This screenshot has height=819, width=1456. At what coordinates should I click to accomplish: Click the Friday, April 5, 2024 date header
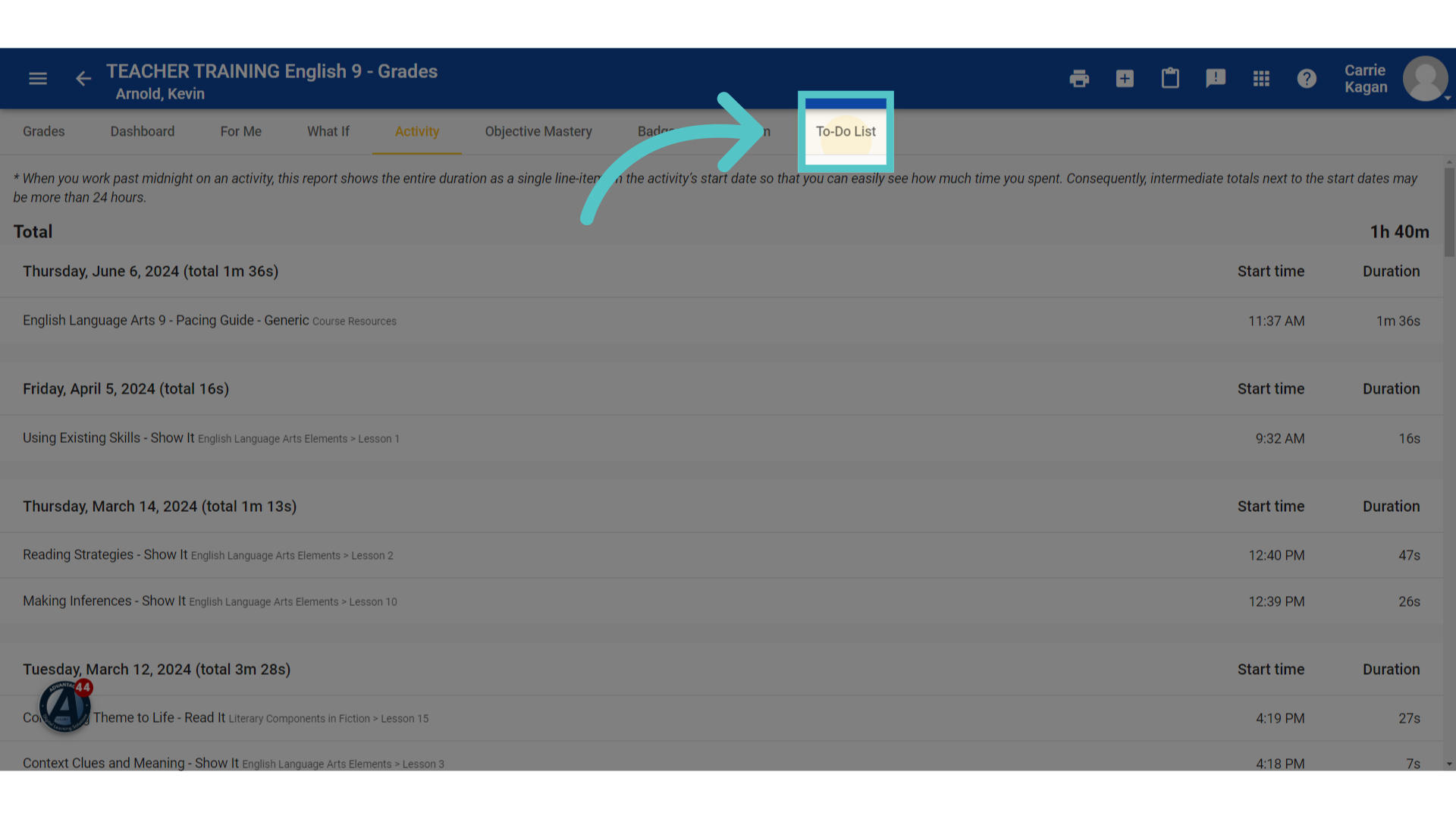pos(126,389)
